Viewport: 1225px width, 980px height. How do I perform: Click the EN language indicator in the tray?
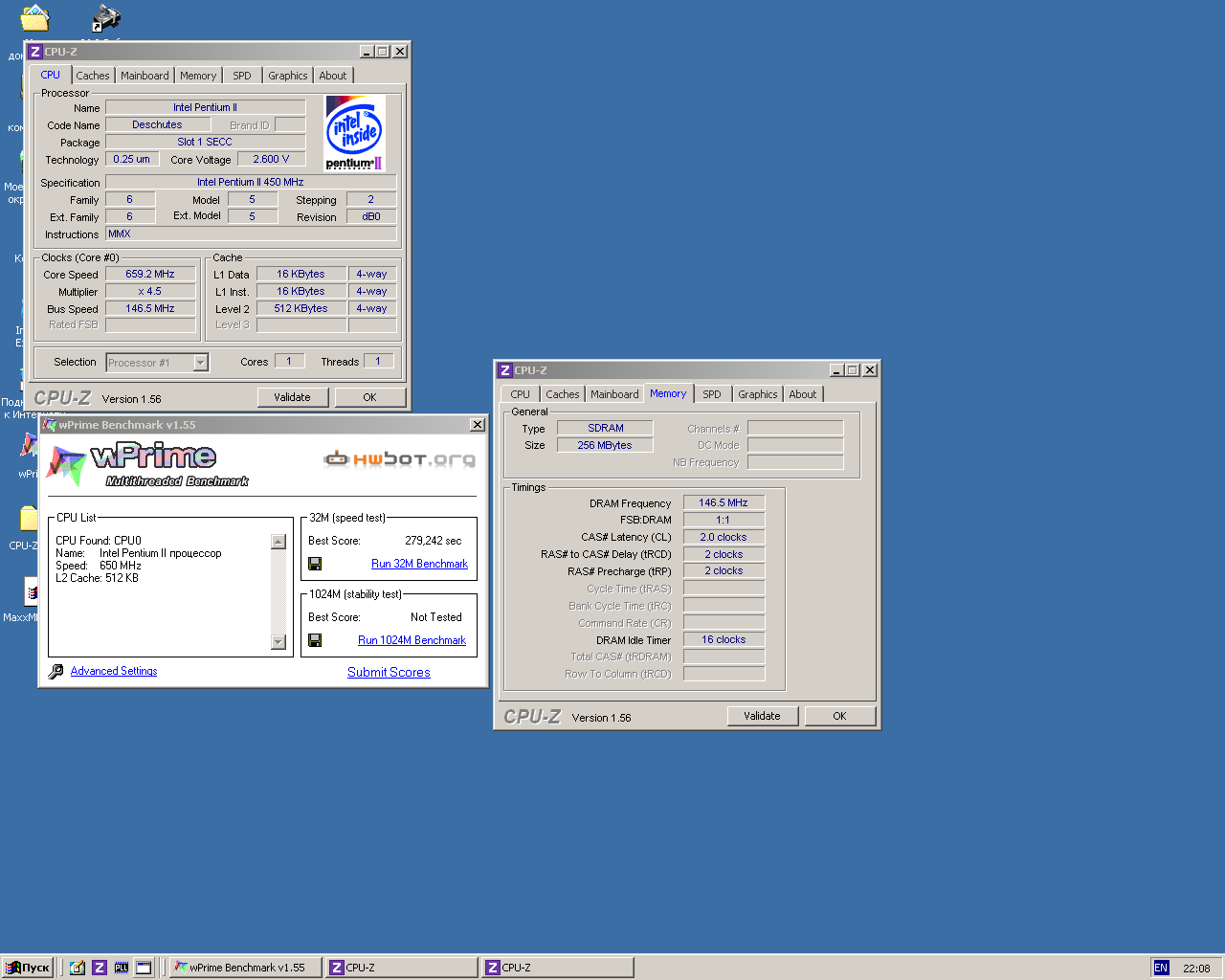click(1161, 968)
